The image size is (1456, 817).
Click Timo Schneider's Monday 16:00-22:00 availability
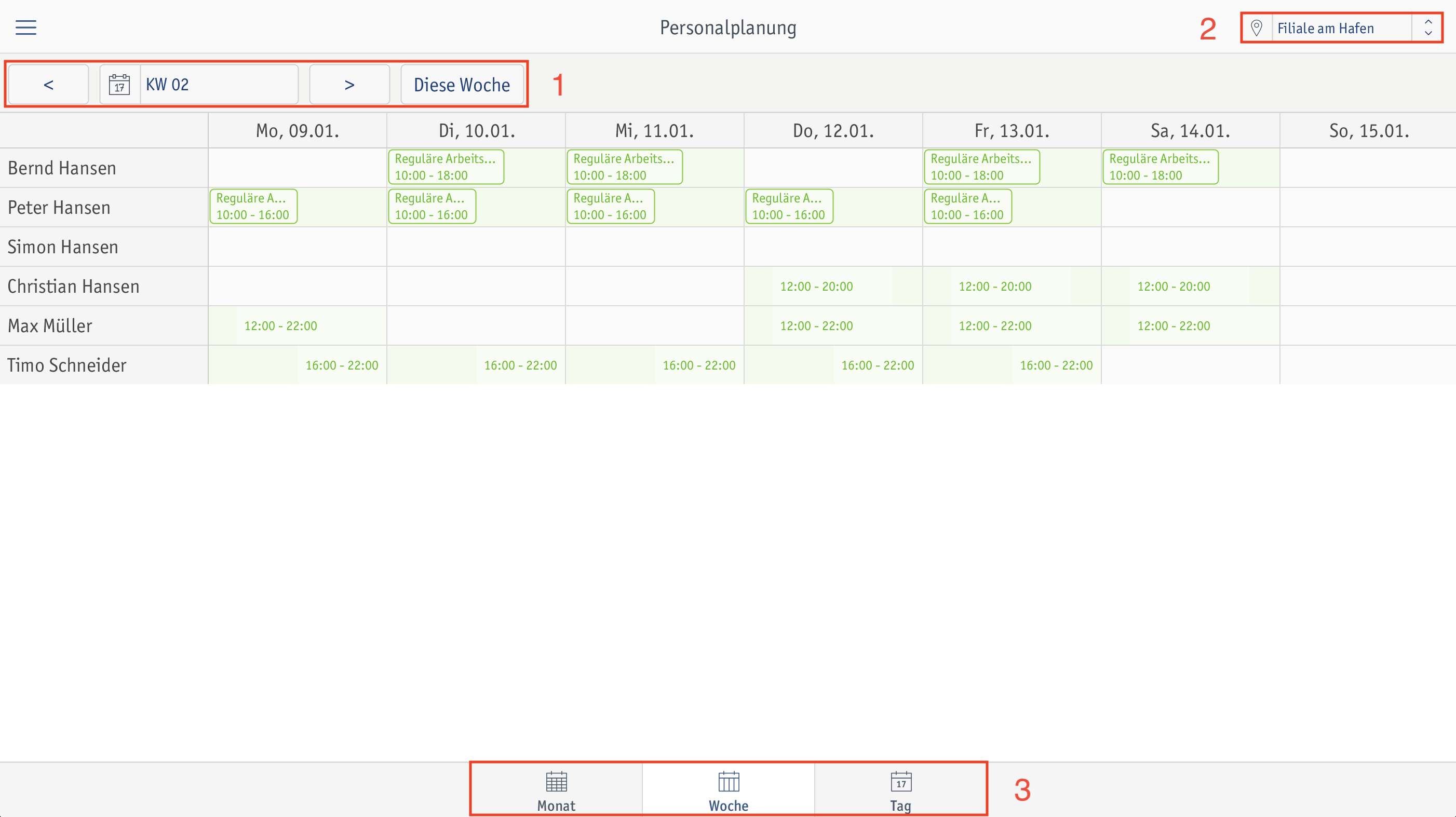(342, 365)
